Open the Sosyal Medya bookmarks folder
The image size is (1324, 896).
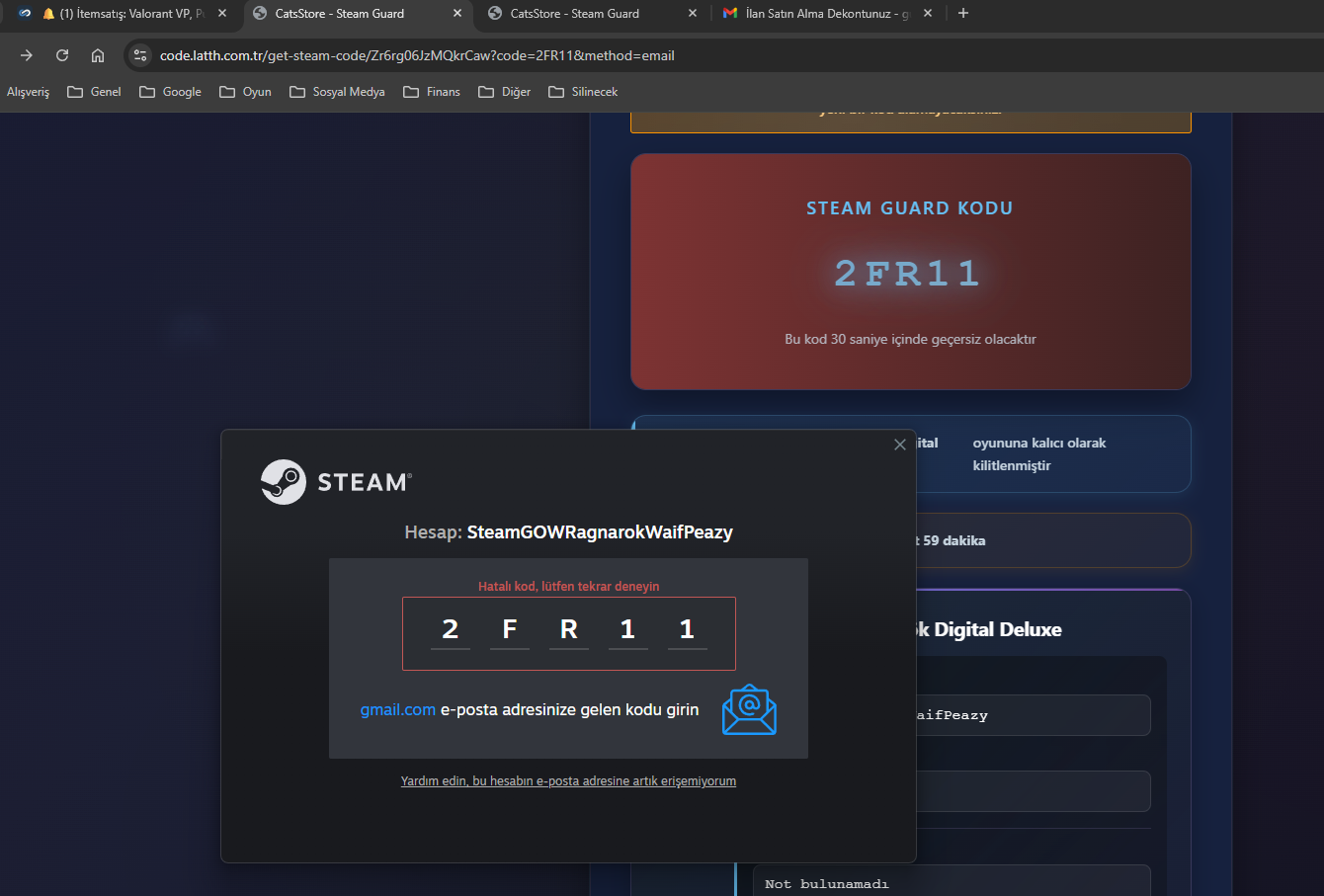[337, 92]
